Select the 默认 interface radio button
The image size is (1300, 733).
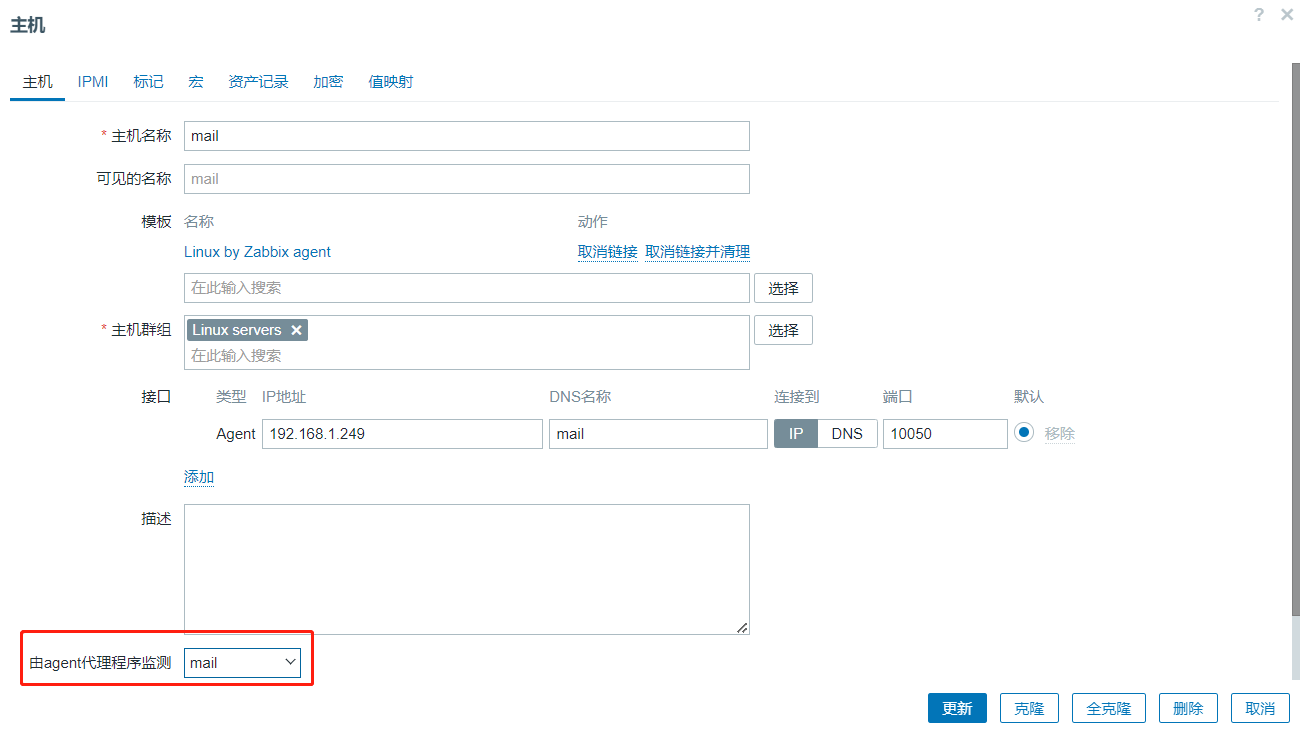tap(1022, 431)
